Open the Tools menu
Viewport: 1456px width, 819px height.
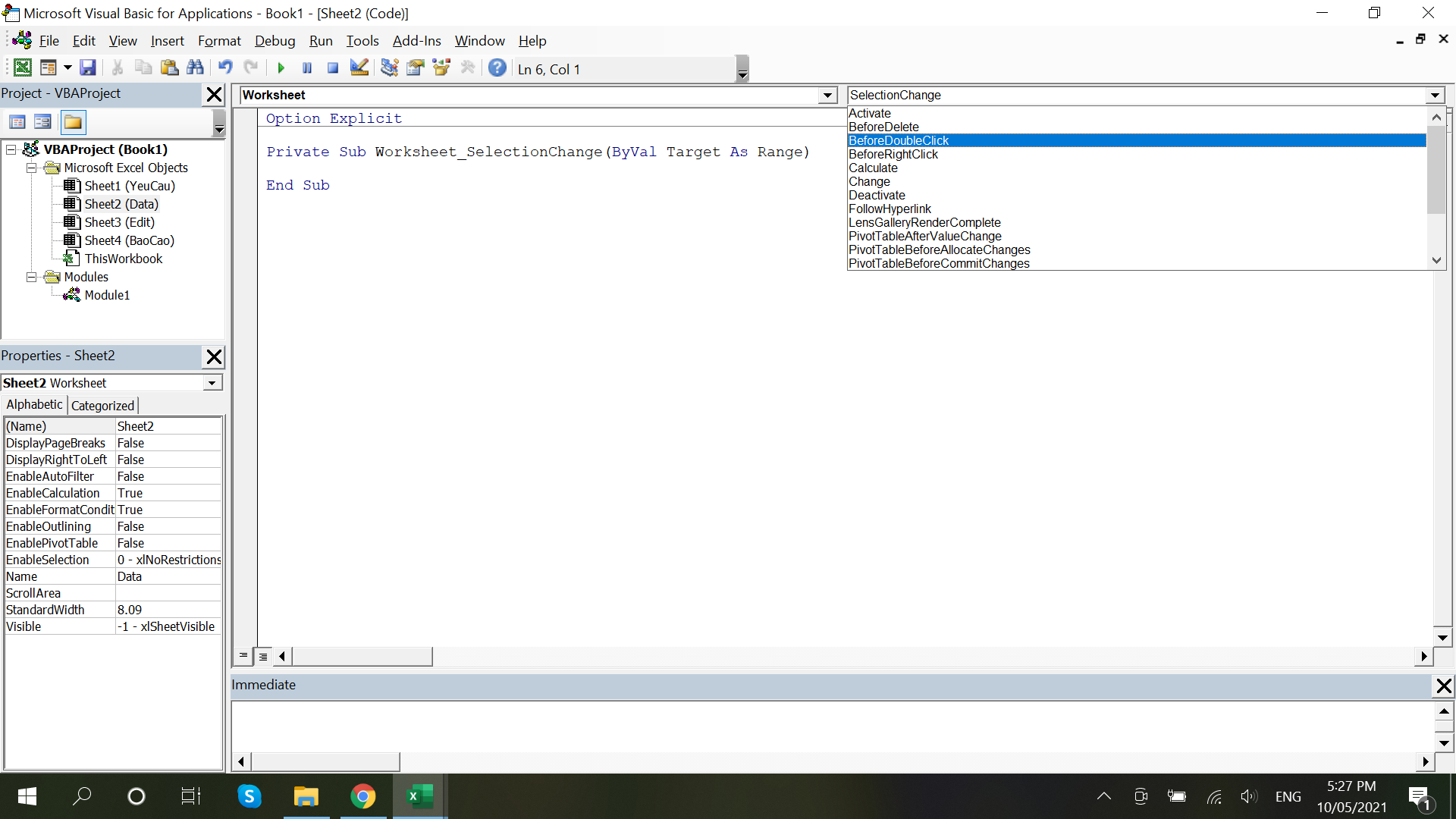tap(362, 41)
